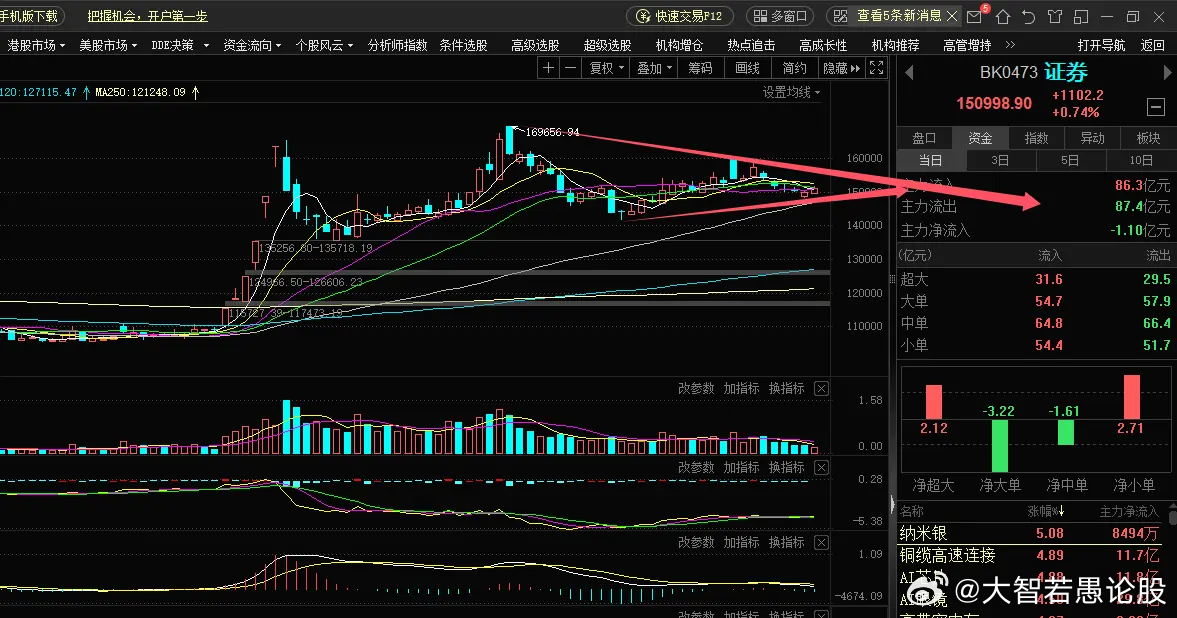Viewport: 1177px width, 618px height.
Task: Open 个股风云 menu
Action: point(324,45)
